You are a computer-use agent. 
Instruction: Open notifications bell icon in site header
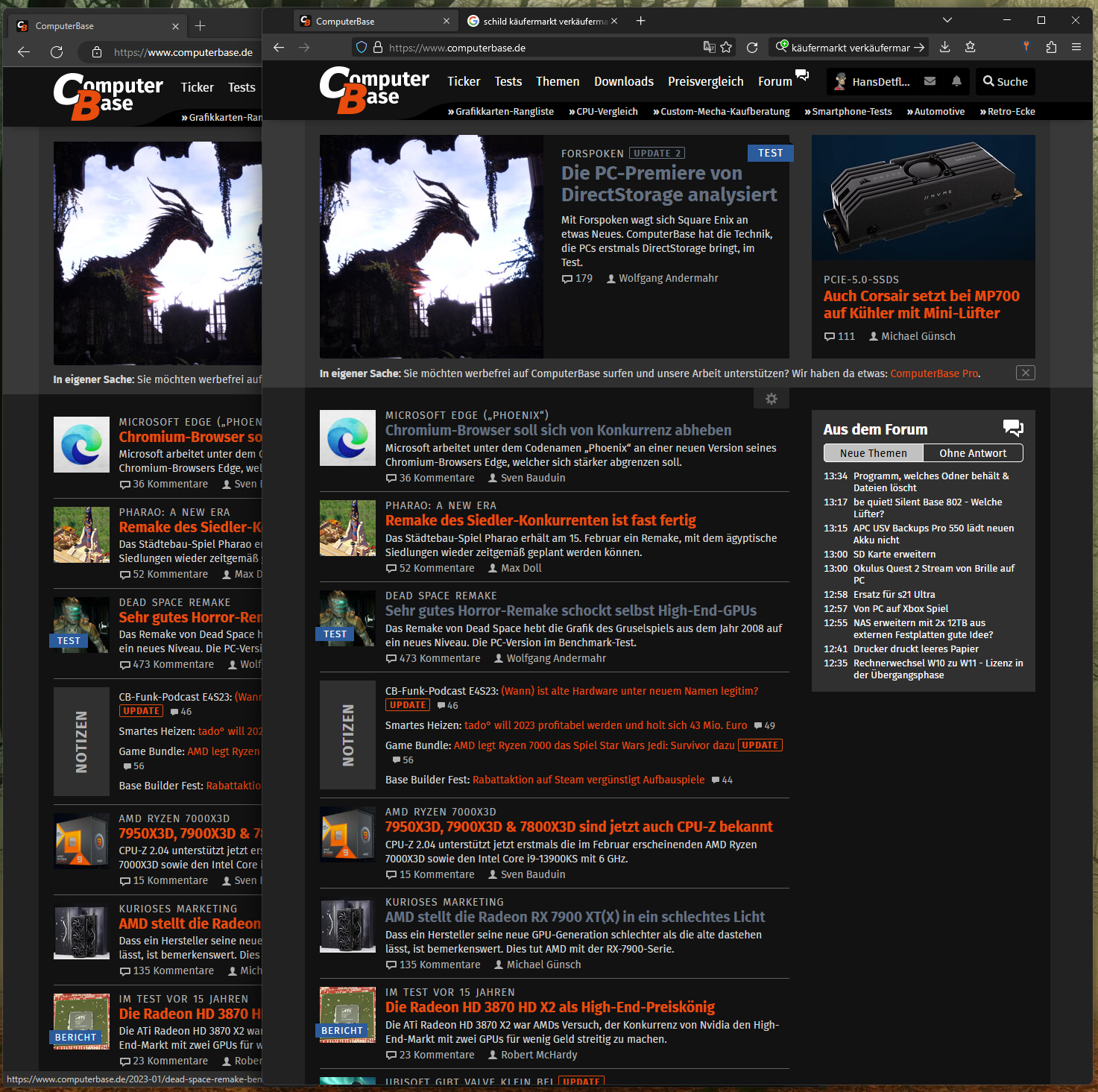pyautogui.click(x=956, y=81)
